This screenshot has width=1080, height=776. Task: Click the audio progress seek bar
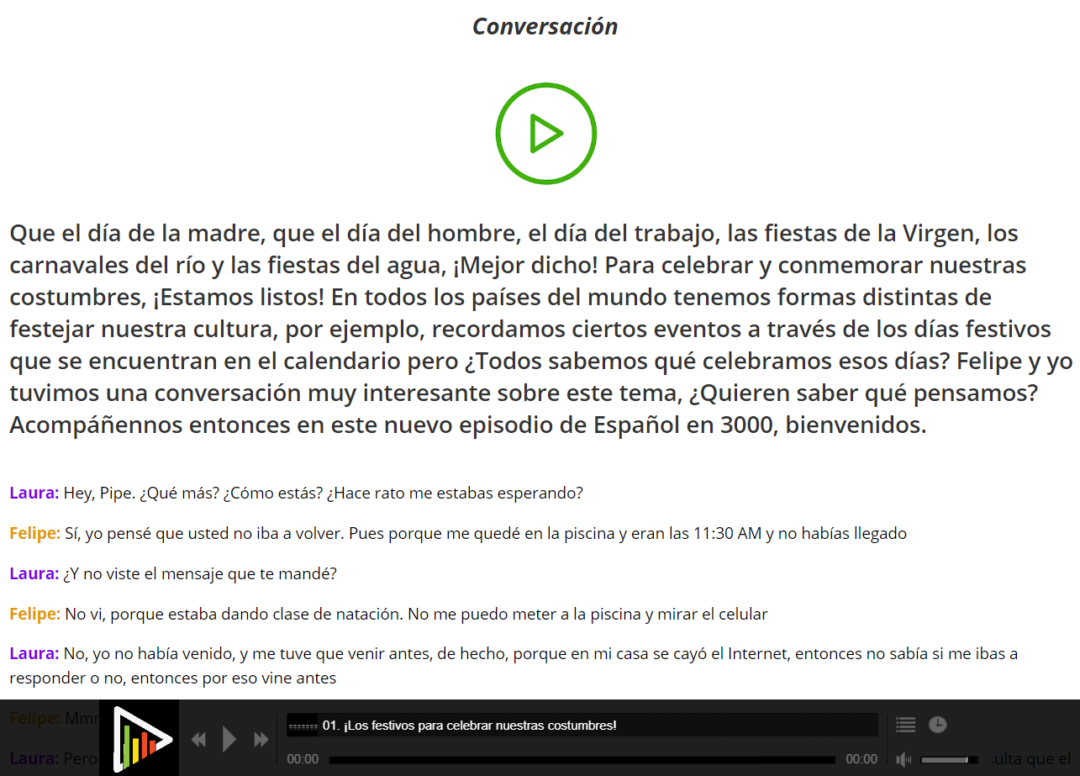coord(582,760)
